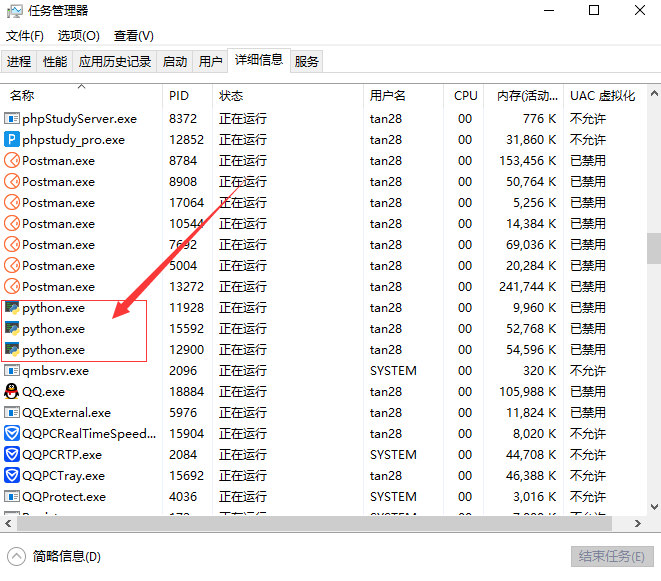Click Postman icon for PID 10544
The image size is (661, 581).
pos(12,223)
